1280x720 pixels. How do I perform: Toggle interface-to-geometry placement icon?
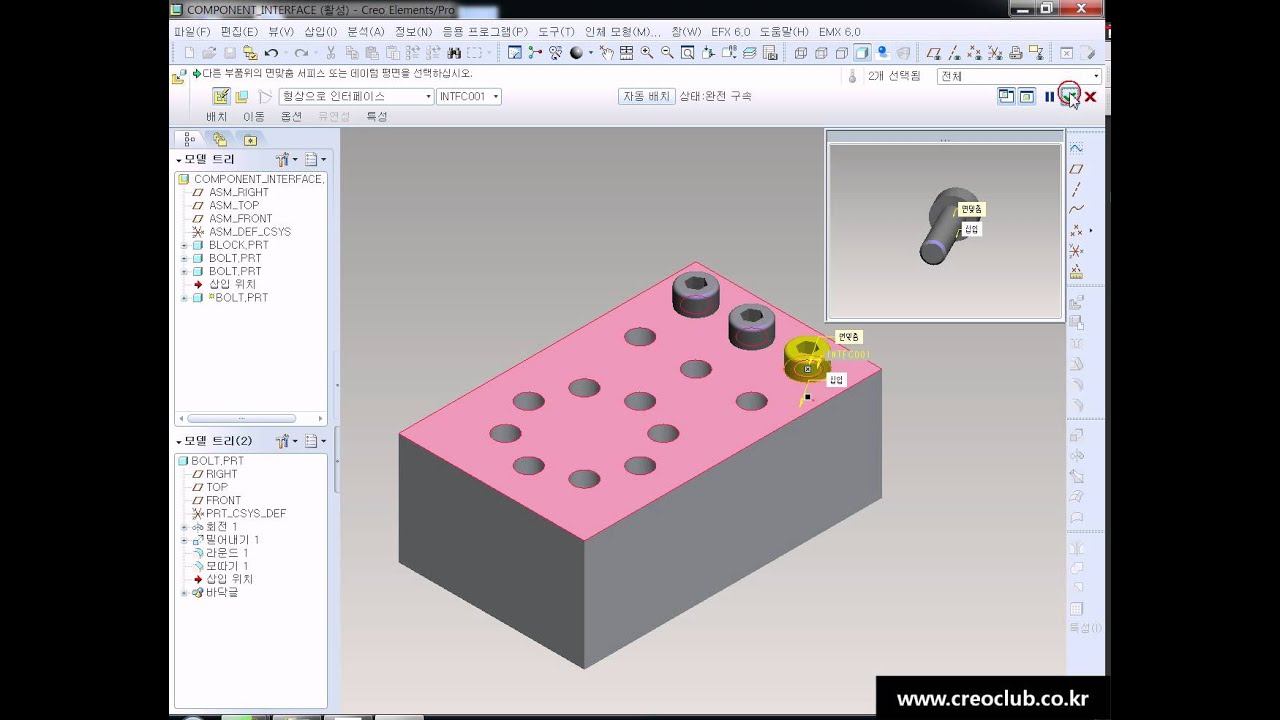[x=221, y=96]
